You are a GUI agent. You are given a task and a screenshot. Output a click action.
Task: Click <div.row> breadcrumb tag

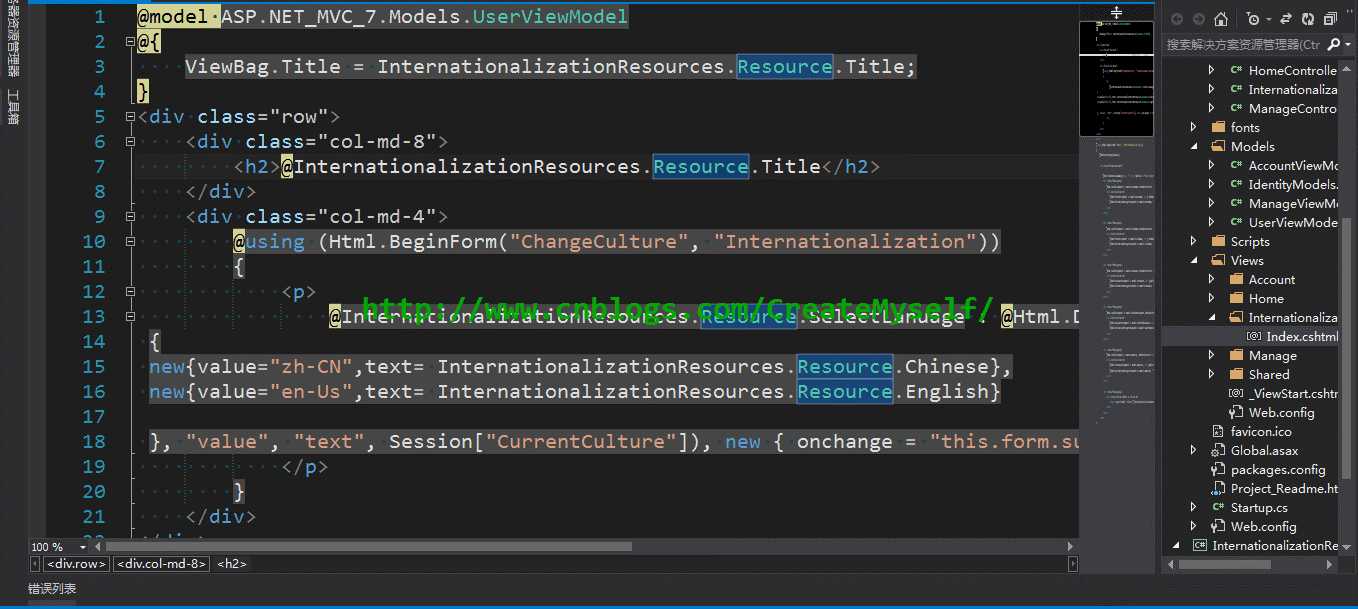pos(78,564)
